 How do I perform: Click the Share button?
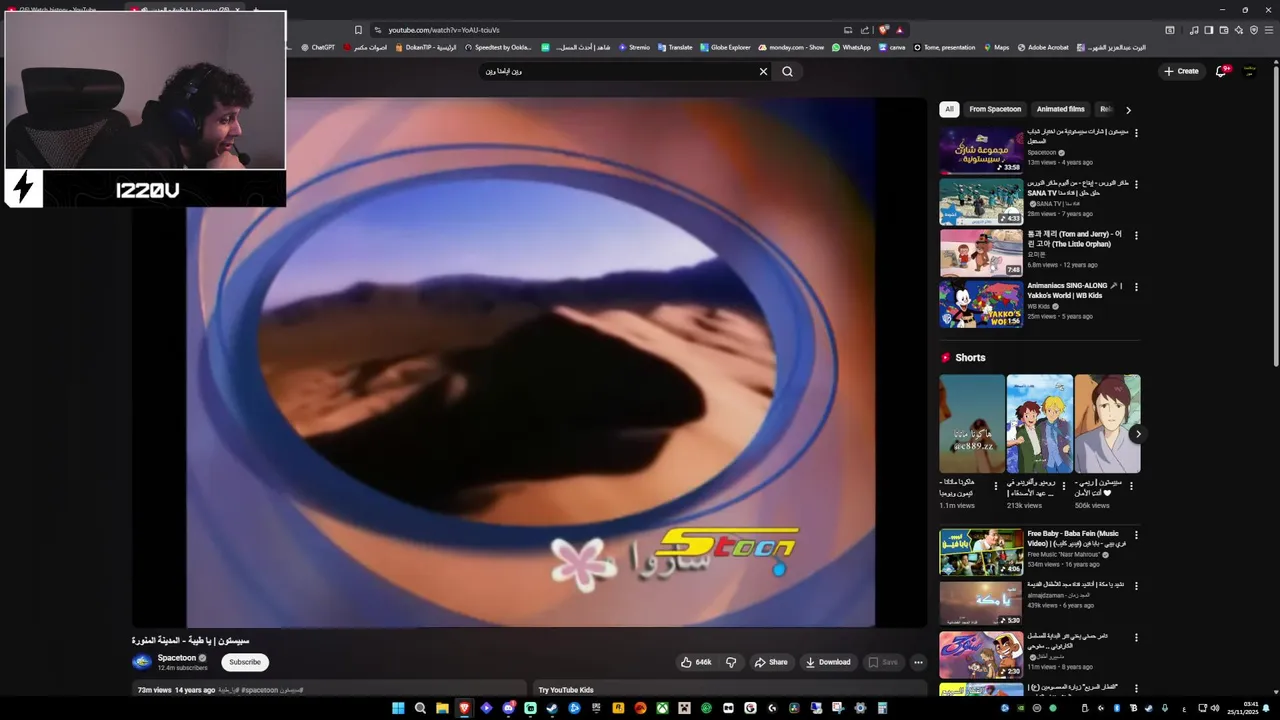(x=771, y=662)
